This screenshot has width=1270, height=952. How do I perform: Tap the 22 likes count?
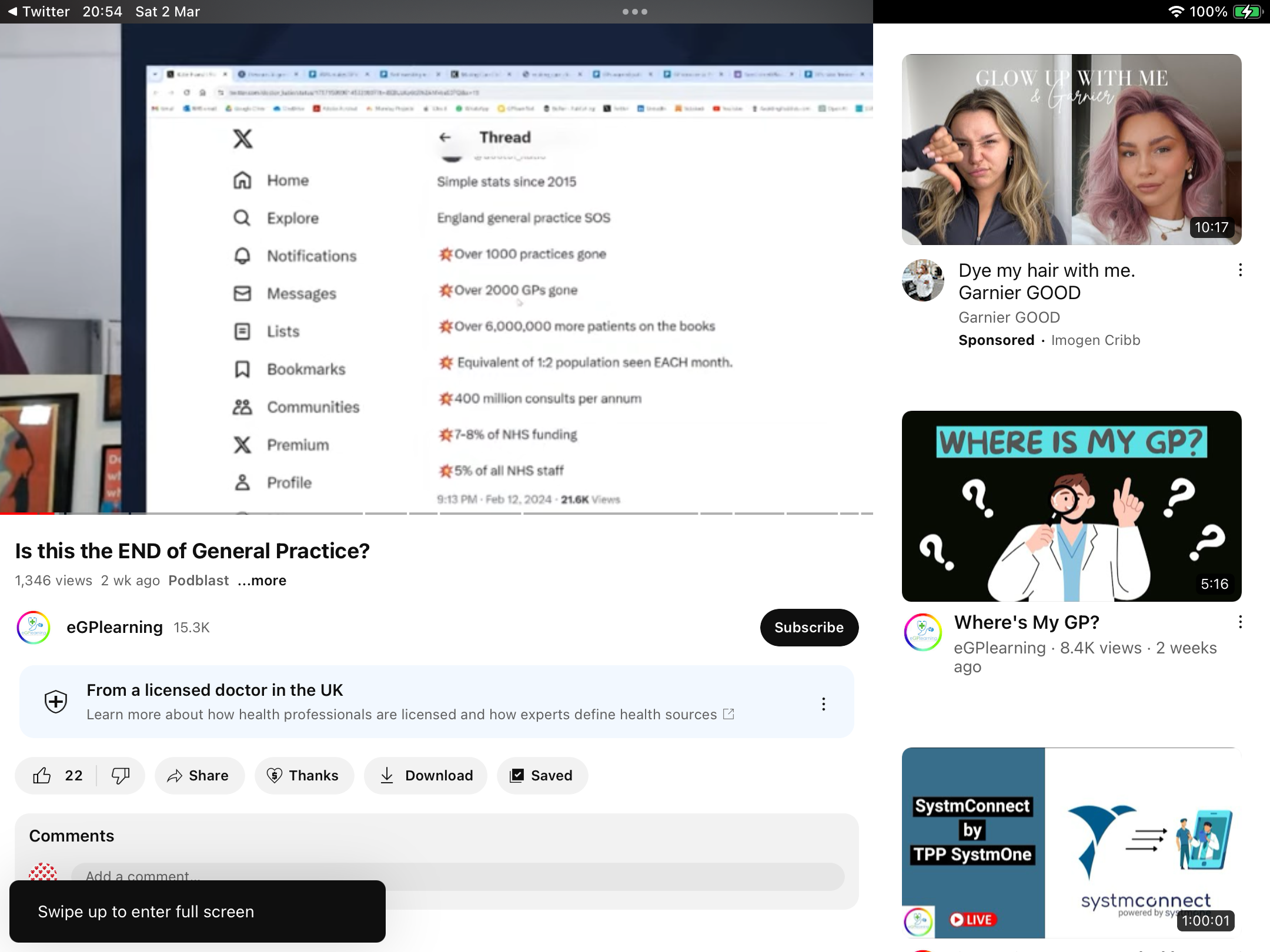[73, 776]
